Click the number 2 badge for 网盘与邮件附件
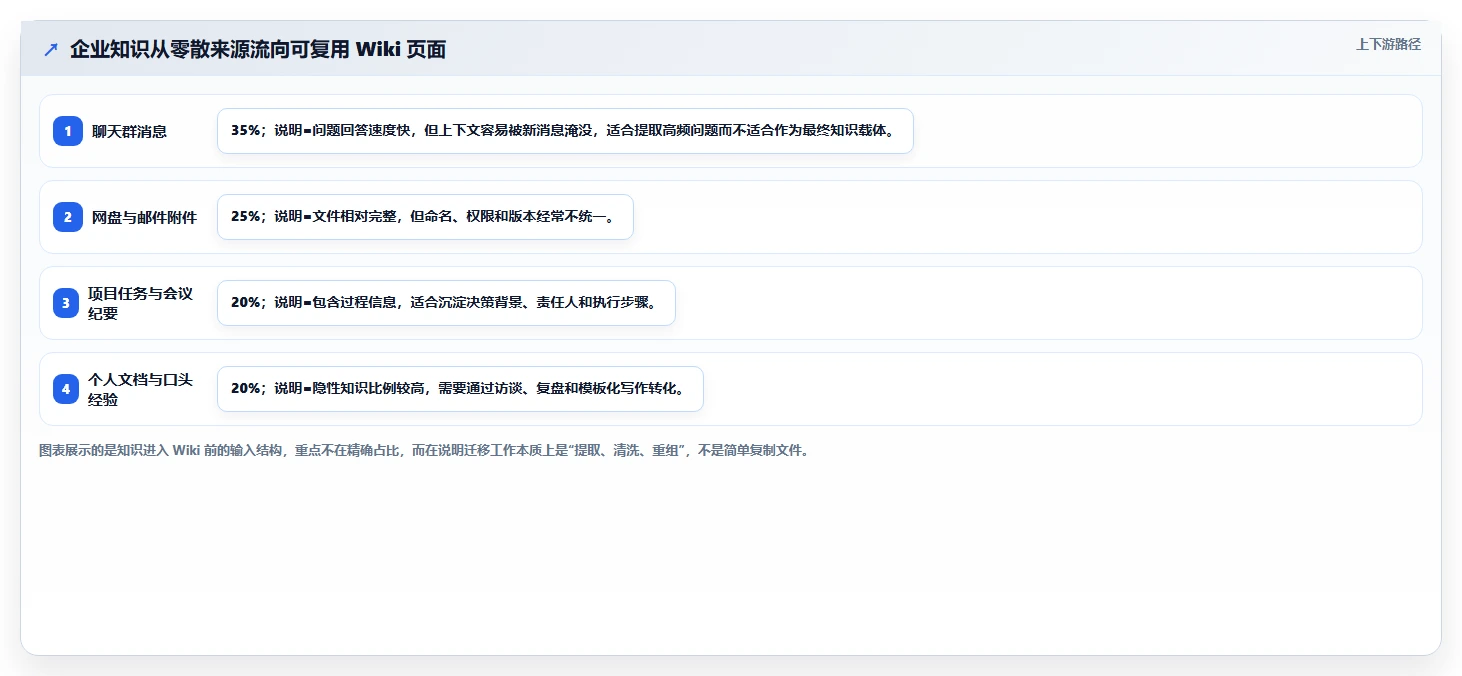The height and width of the screenshot is (676, 1462). (x=68, y=217)
